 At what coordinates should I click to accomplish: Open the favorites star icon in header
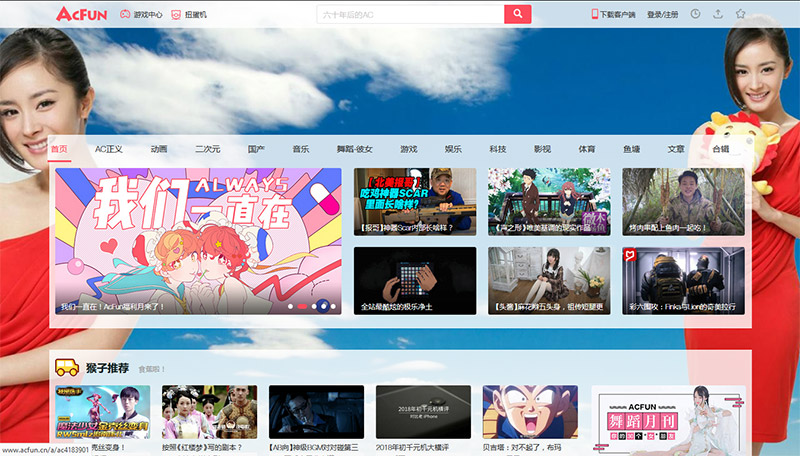(x=740, y=14)
